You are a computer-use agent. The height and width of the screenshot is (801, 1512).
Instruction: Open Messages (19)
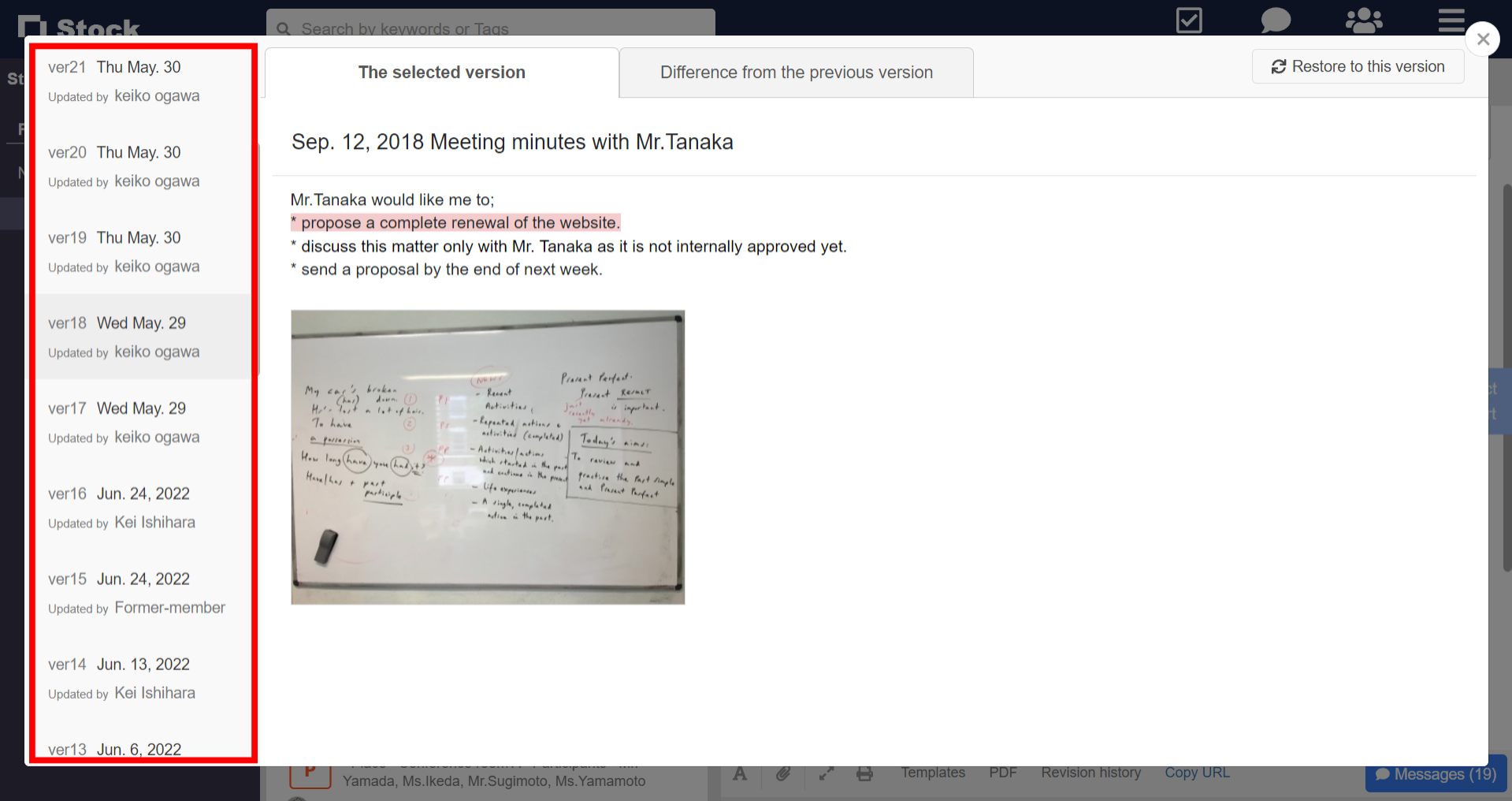[x=1435, y=774]
